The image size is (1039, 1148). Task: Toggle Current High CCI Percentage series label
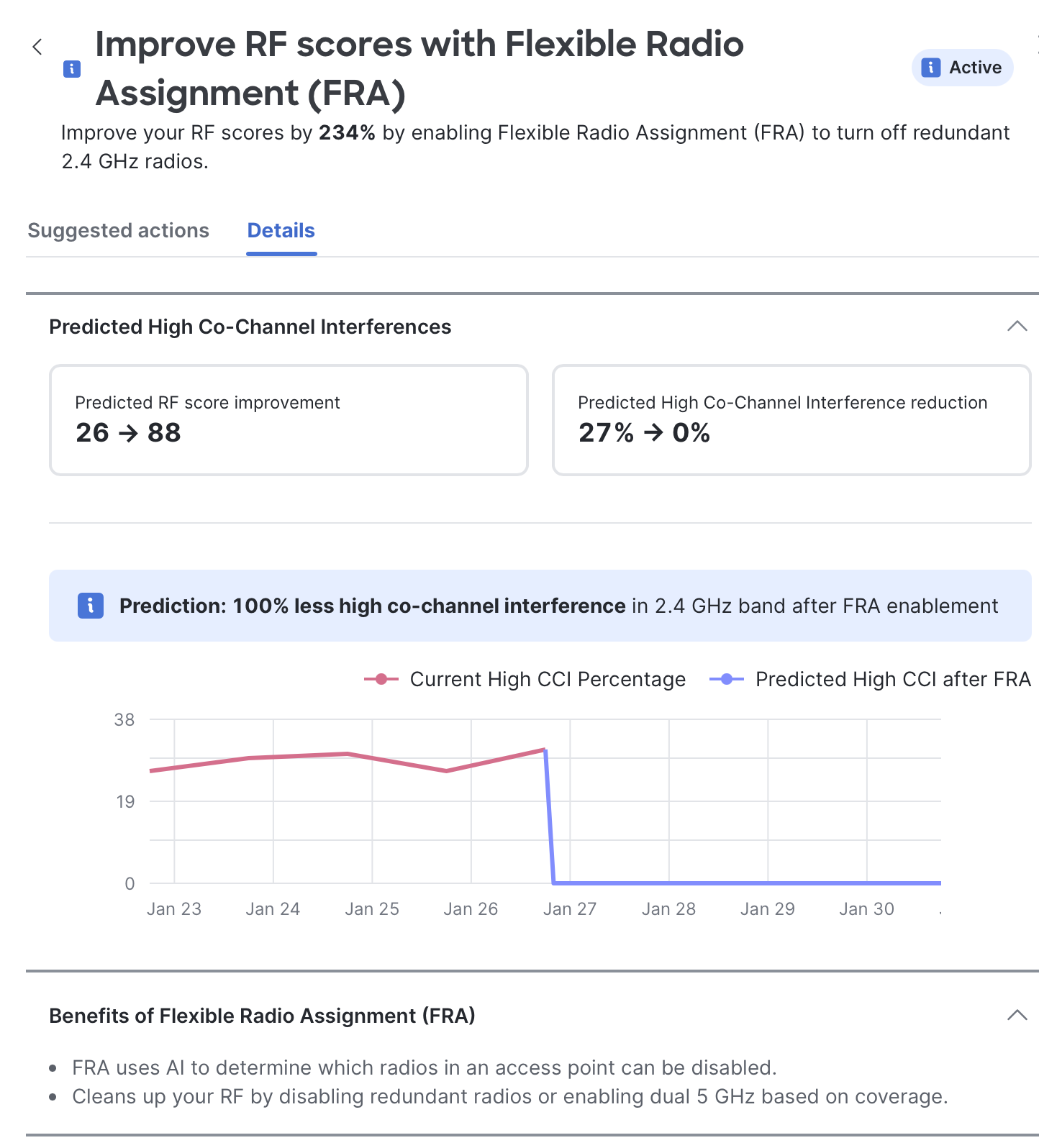coord(548,679)
